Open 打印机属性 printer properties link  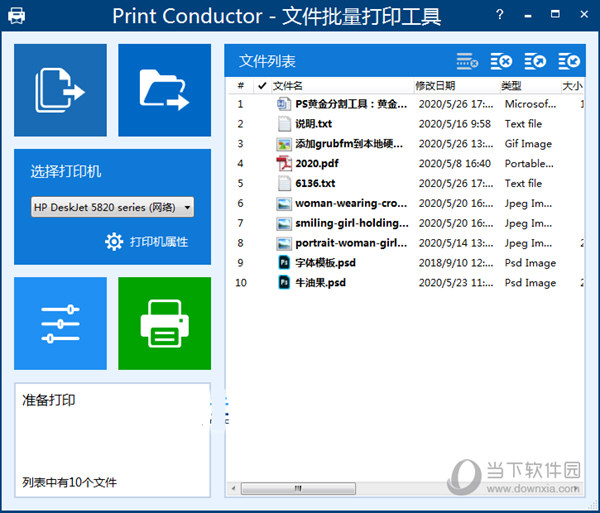pos(159,242)
